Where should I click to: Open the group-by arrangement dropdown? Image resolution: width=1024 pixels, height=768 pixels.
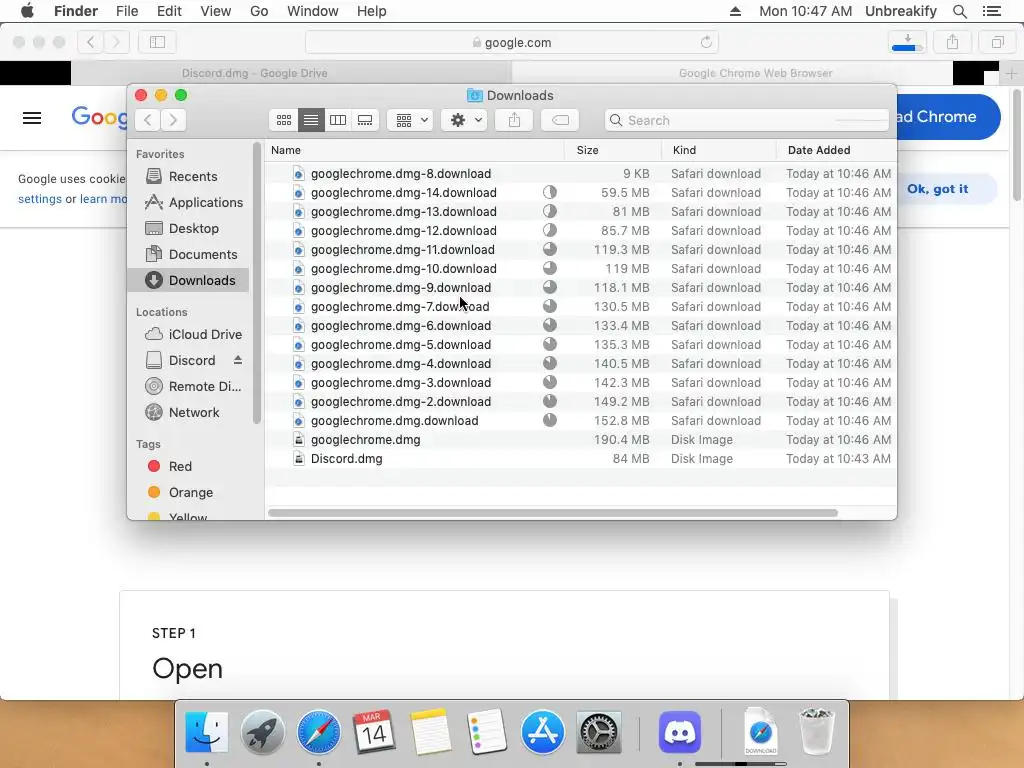click(410, 120)
